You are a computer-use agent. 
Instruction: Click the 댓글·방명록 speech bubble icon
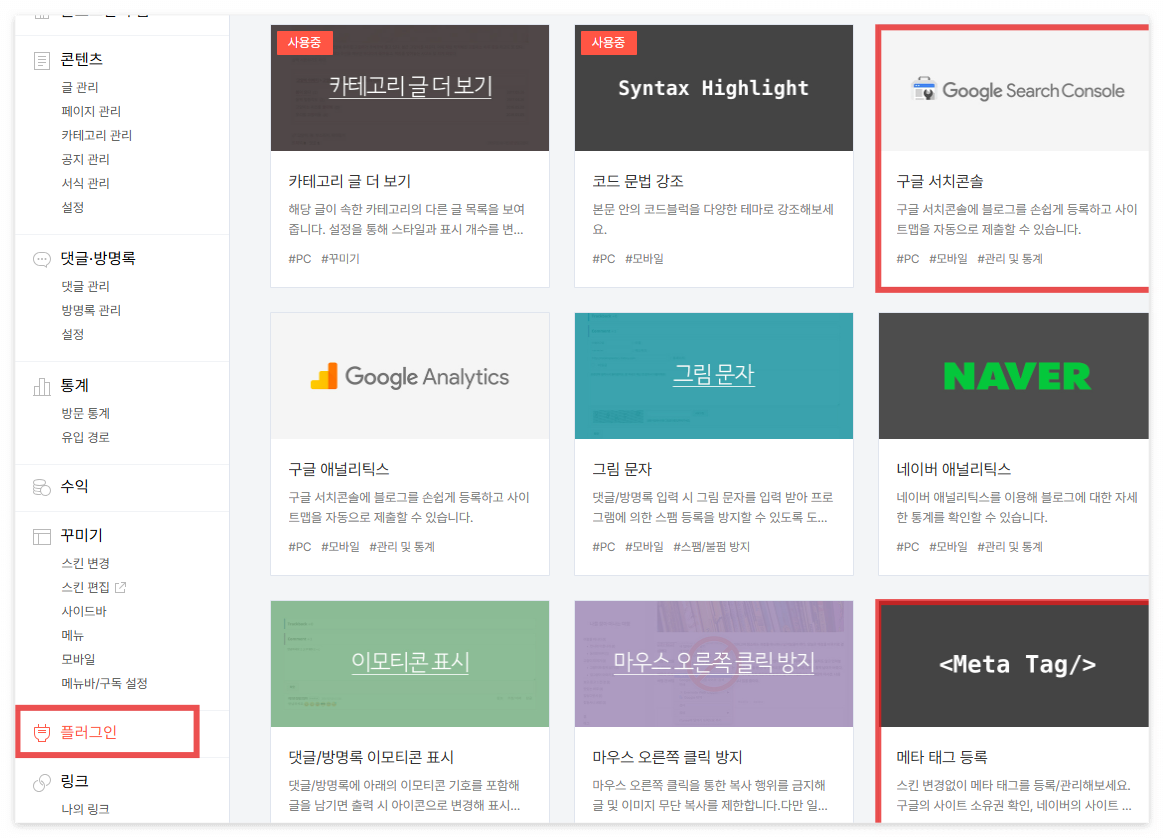[x=42, y=259]
